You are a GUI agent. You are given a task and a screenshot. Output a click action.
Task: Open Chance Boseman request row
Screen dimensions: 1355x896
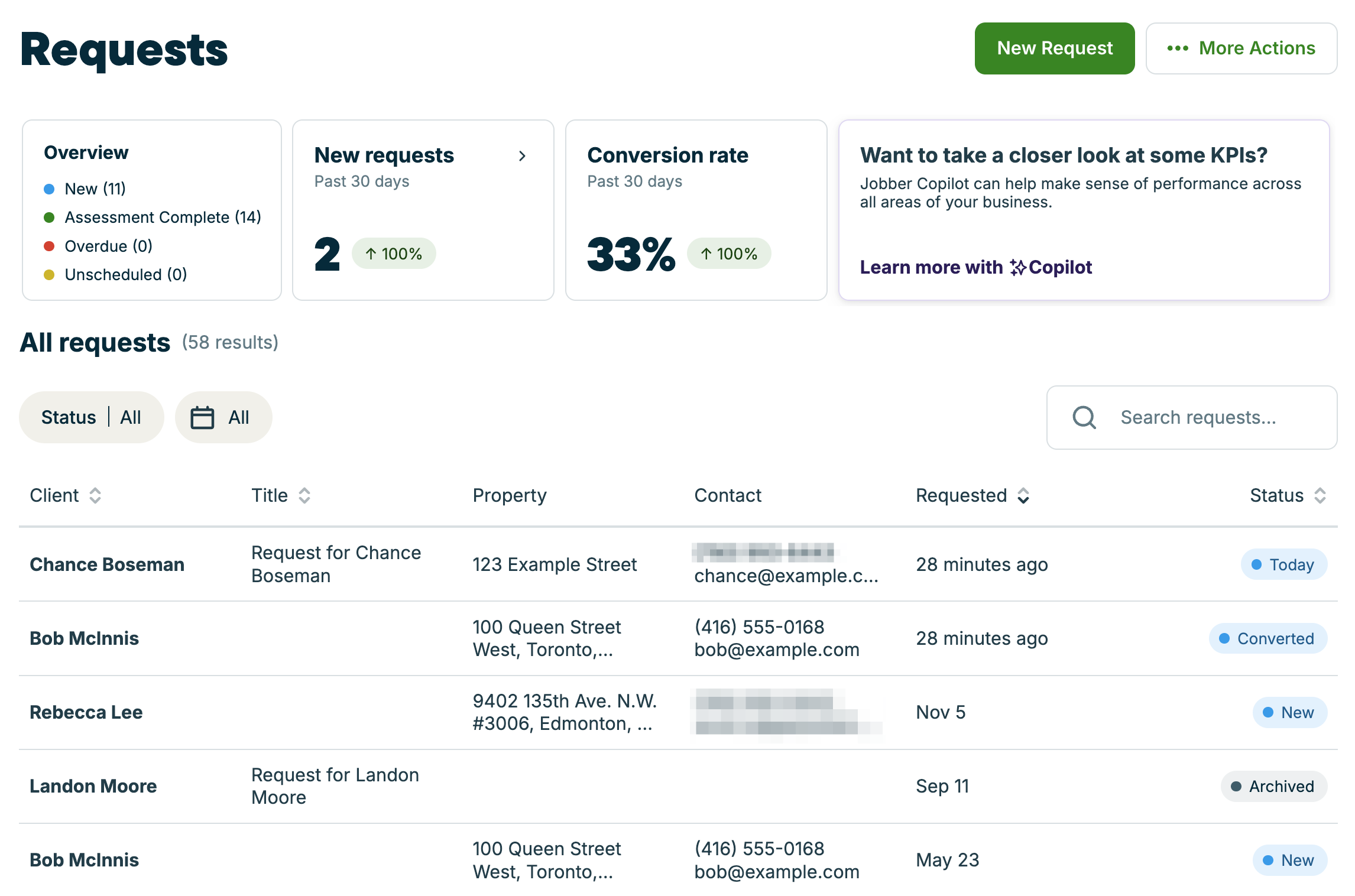point(107,564)
